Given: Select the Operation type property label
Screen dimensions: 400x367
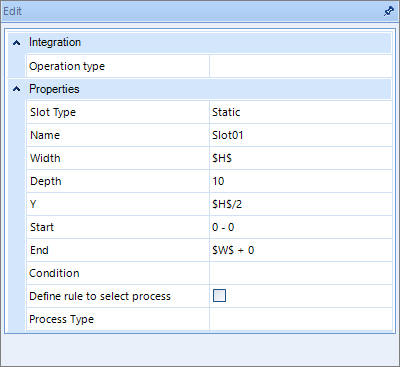Looking at the screenshot, I should pos(67,66).
